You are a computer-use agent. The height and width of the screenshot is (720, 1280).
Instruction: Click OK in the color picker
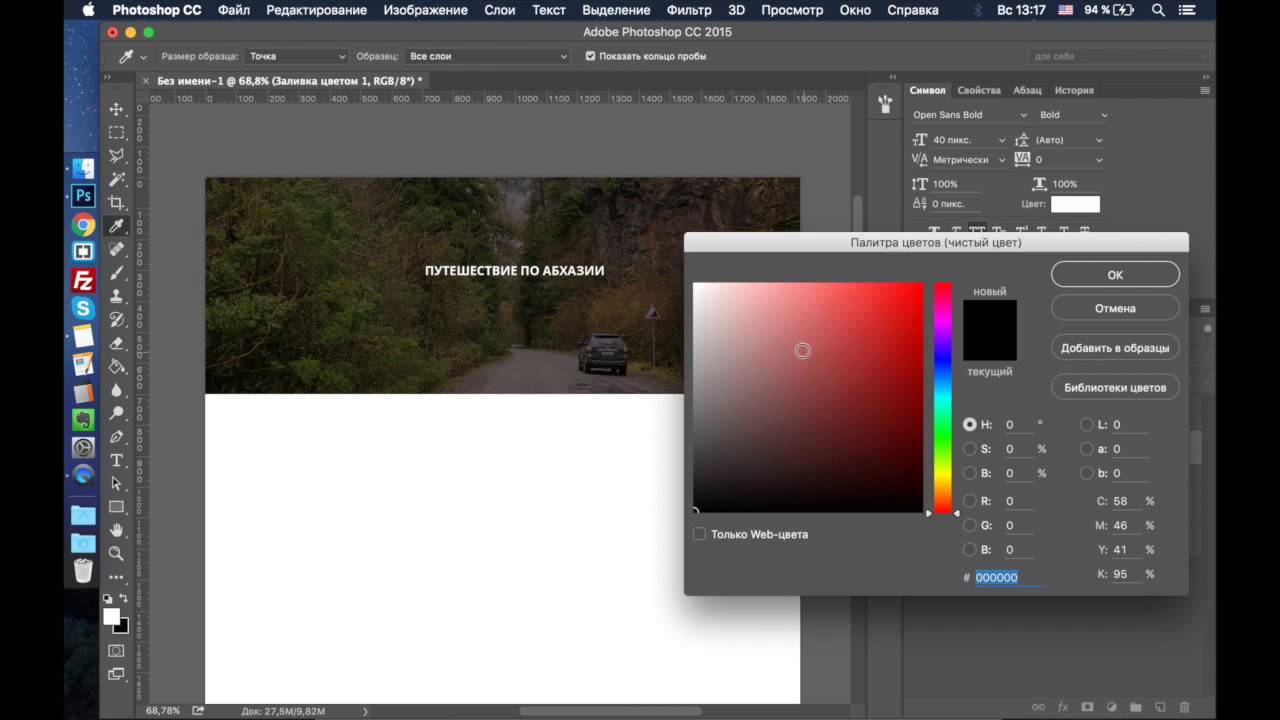[x=1115, y=275]
